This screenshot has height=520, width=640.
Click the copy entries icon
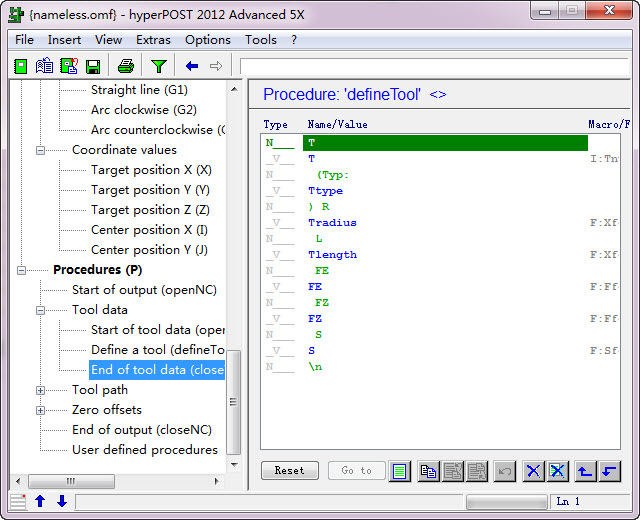428,471
